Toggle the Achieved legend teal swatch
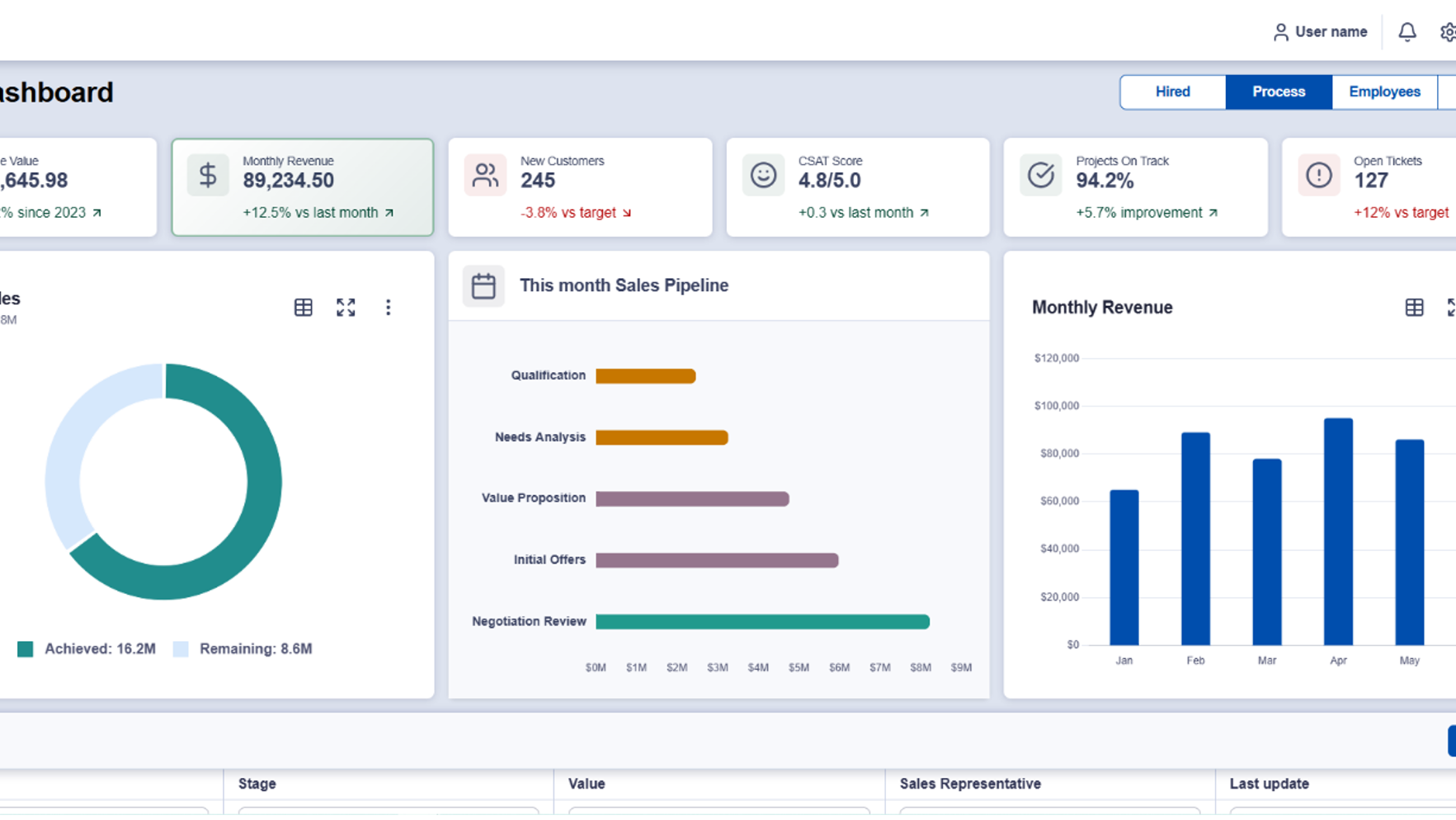 pyautogui.click(x=26, y=649)
